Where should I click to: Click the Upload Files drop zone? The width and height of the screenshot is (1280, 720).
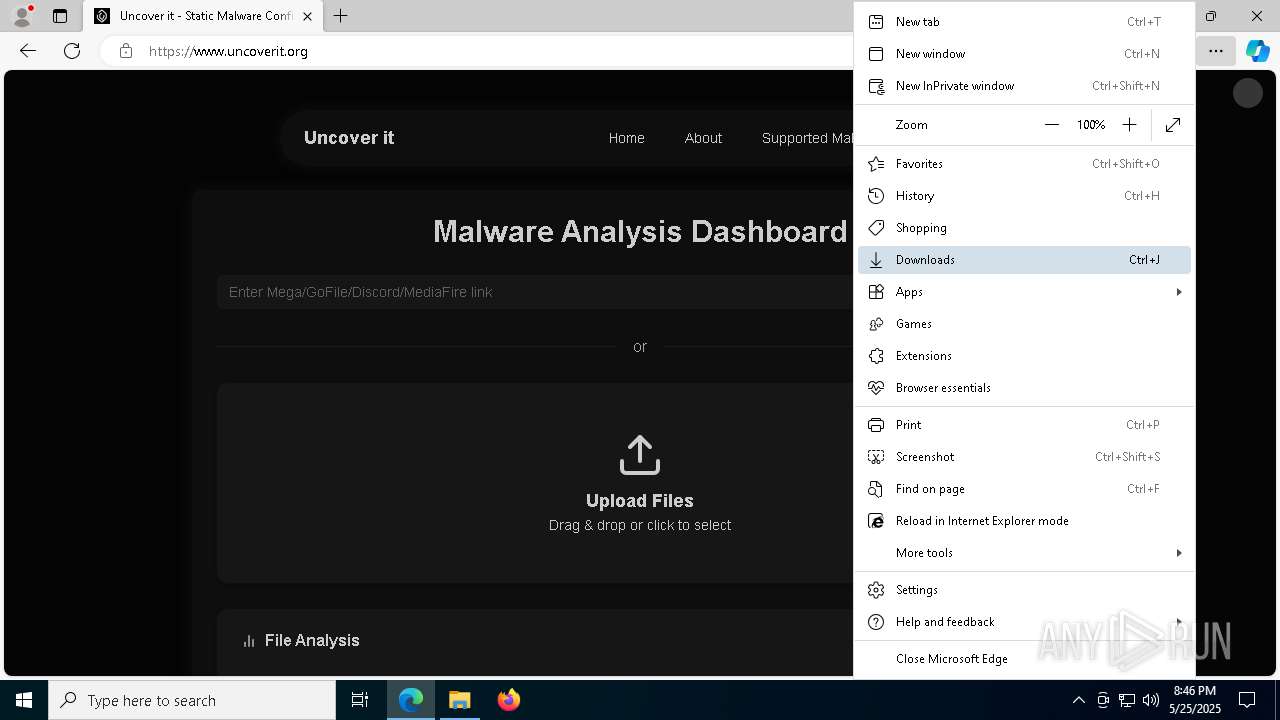coord(535,483)
